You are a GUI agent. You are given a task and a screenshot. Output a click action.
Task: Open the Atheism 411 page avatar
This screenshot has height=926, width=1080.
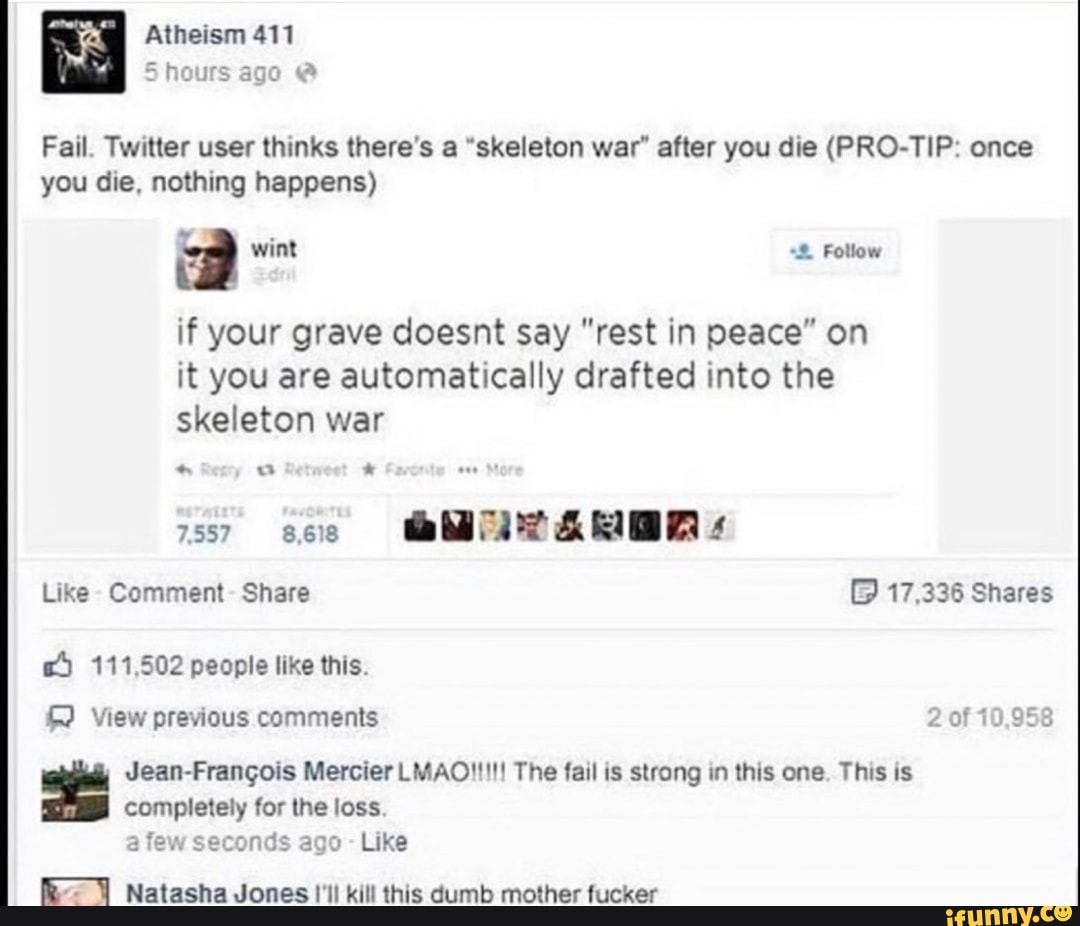[83, 52]
